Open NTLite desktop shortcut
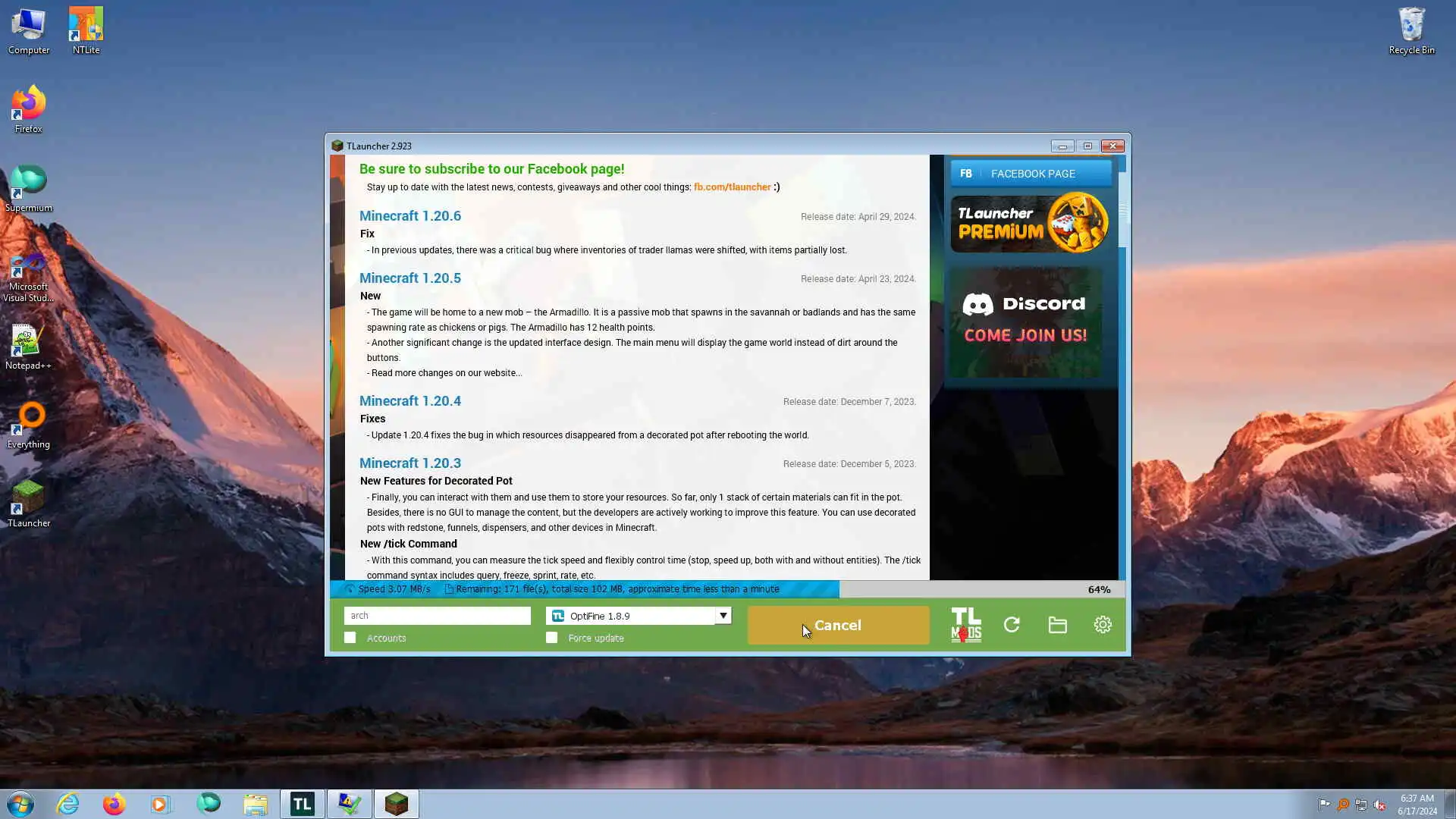The image size is (1456, 819). coord(86,31)
